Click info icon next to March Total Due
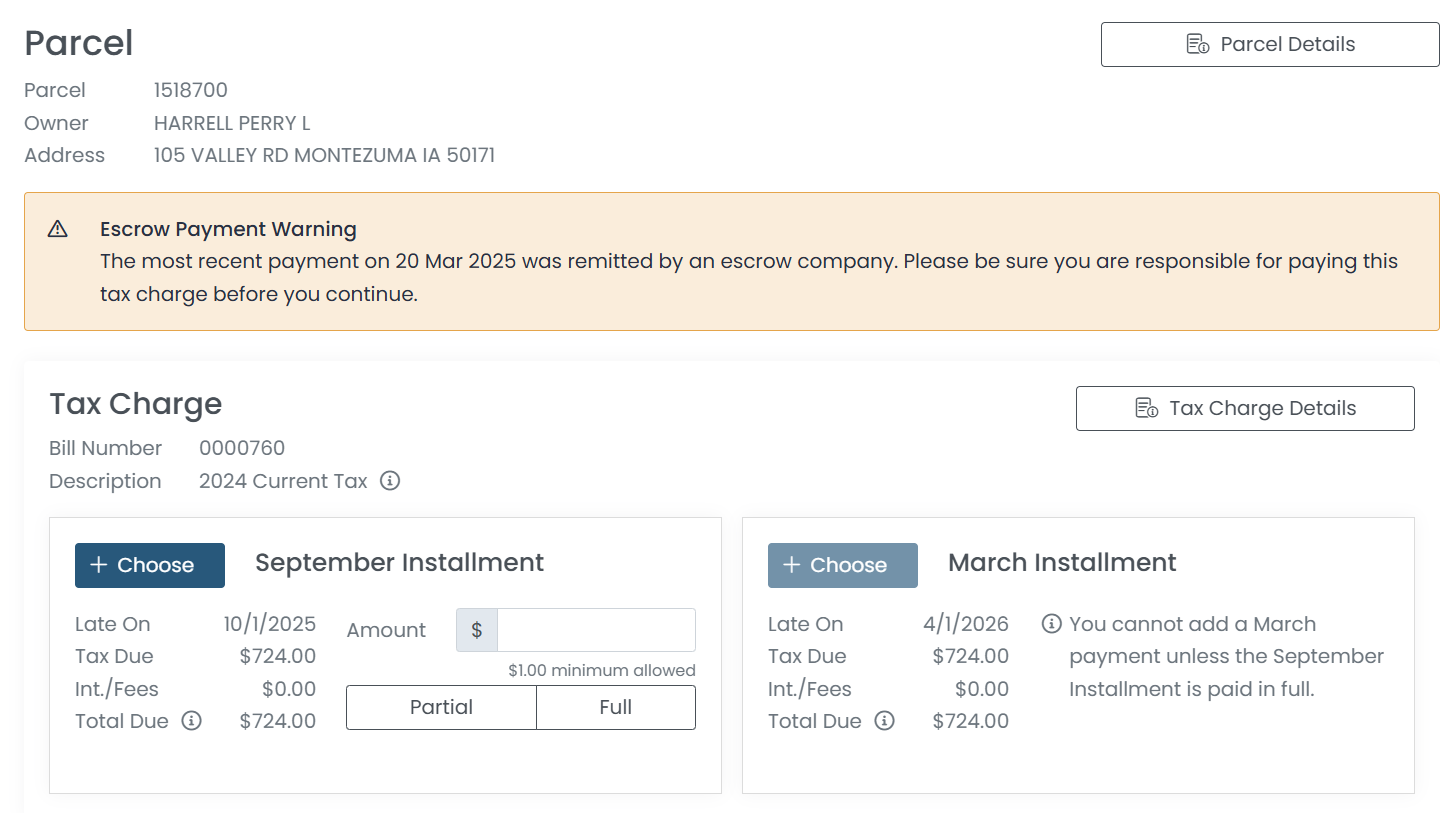 point(884,721)
